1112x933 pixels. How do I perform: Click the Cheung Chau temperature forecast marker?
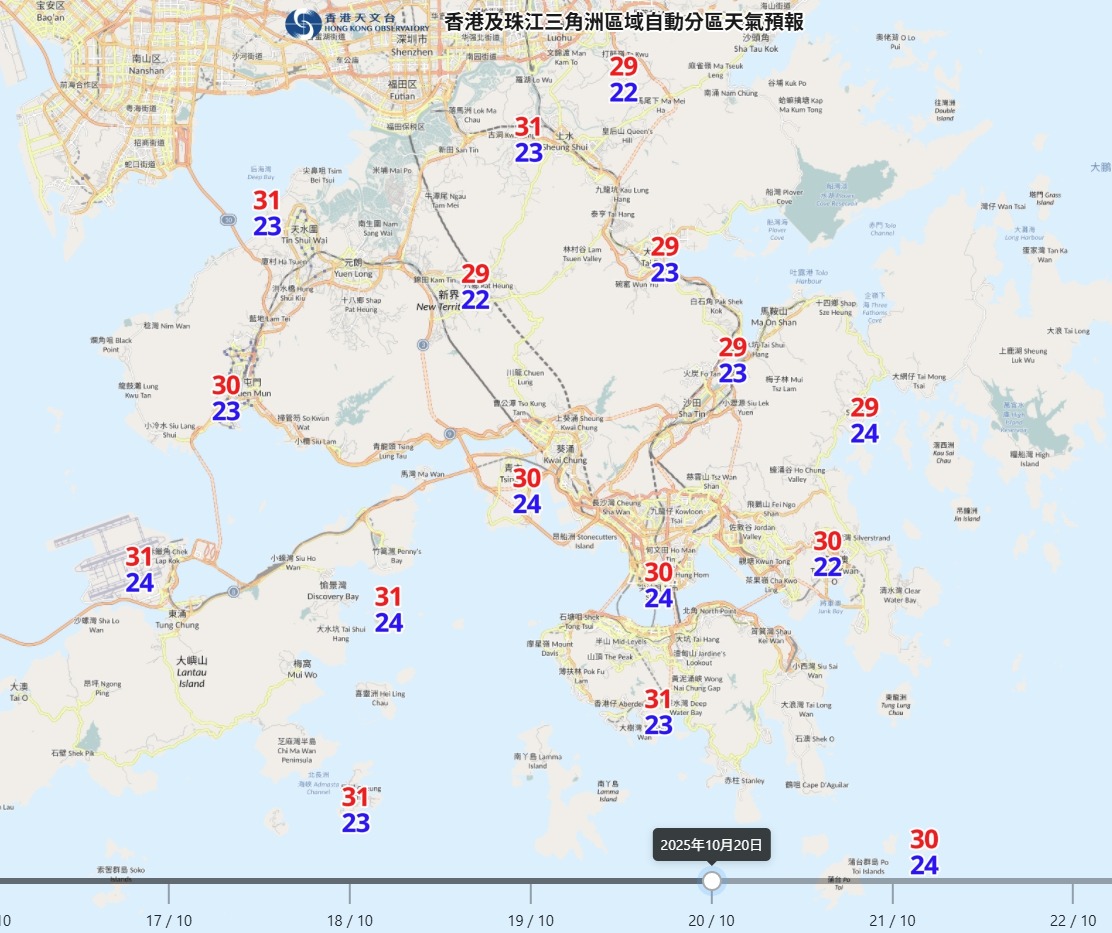pyautogui.click(x=356, y=810)
